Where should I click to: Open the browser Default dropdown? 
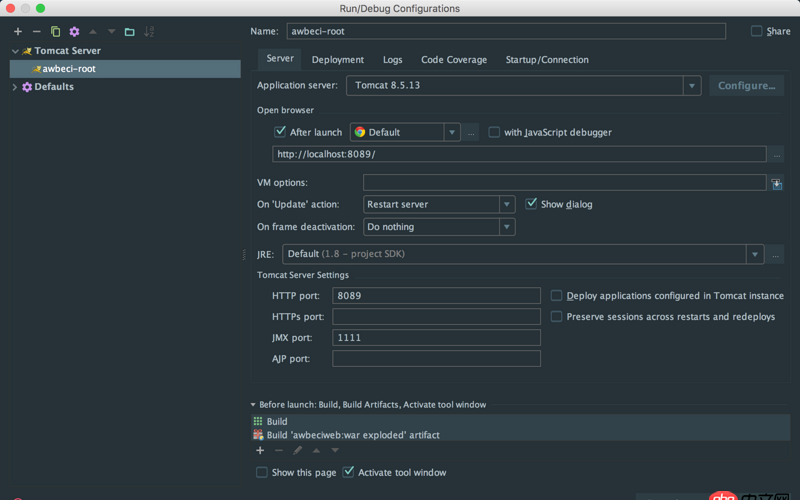pyautogui.click(x=452, y=133)
